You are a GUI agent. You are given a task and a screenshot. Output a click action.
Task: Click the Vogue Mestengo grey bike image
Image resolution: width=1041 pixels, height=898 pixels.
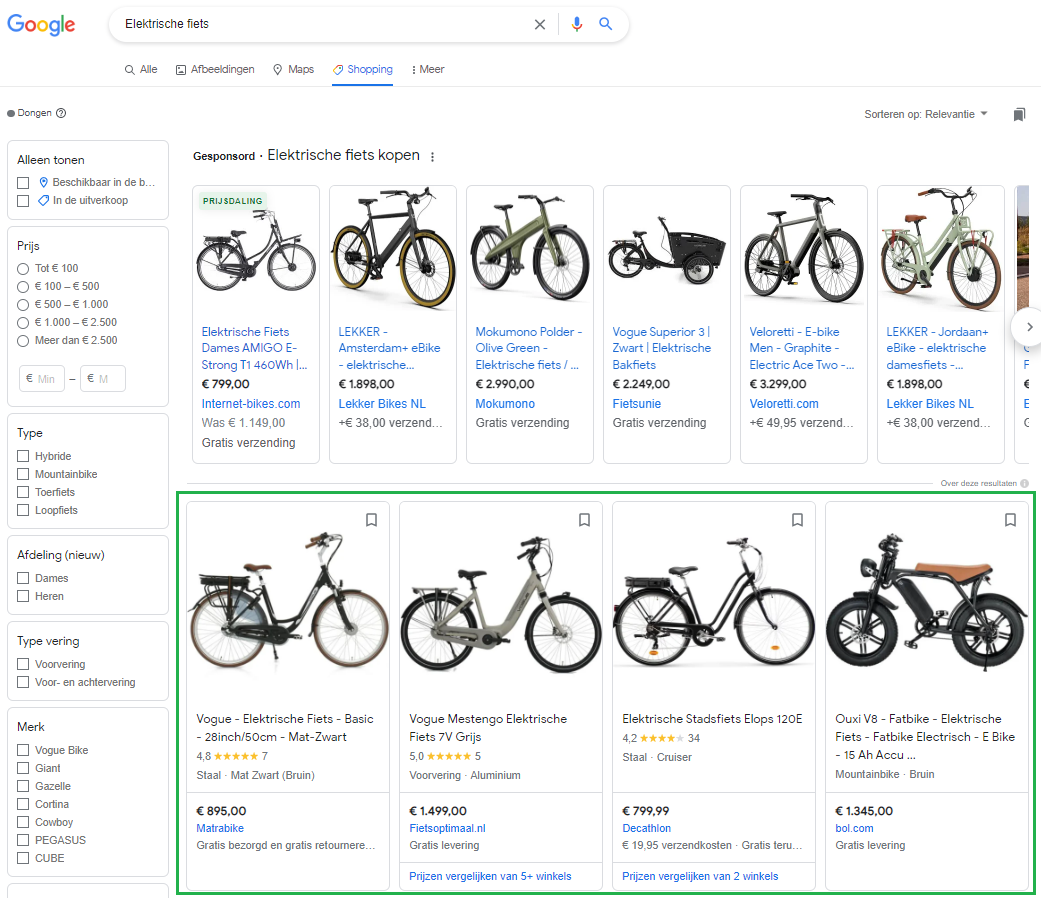click(x=501, y=604)
